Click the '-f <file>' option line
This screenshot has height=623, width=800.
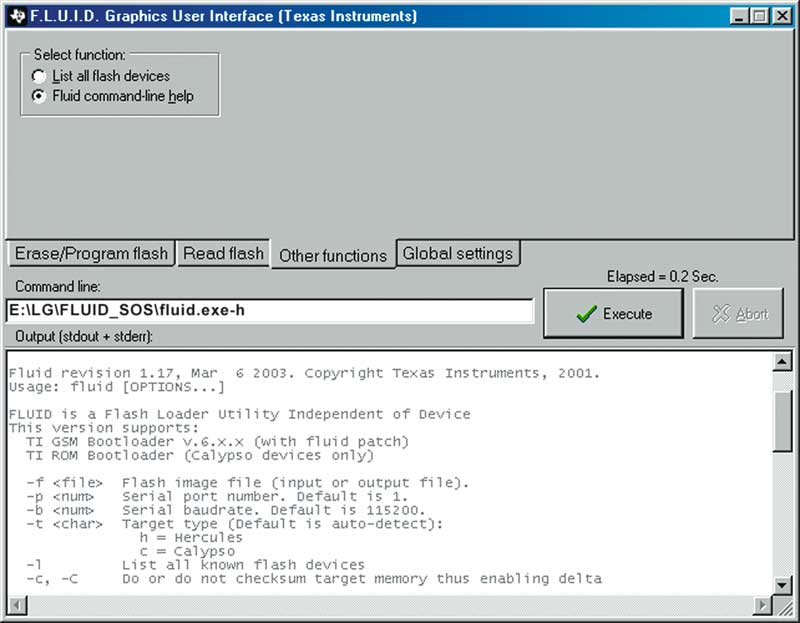[x=247, y=483]
